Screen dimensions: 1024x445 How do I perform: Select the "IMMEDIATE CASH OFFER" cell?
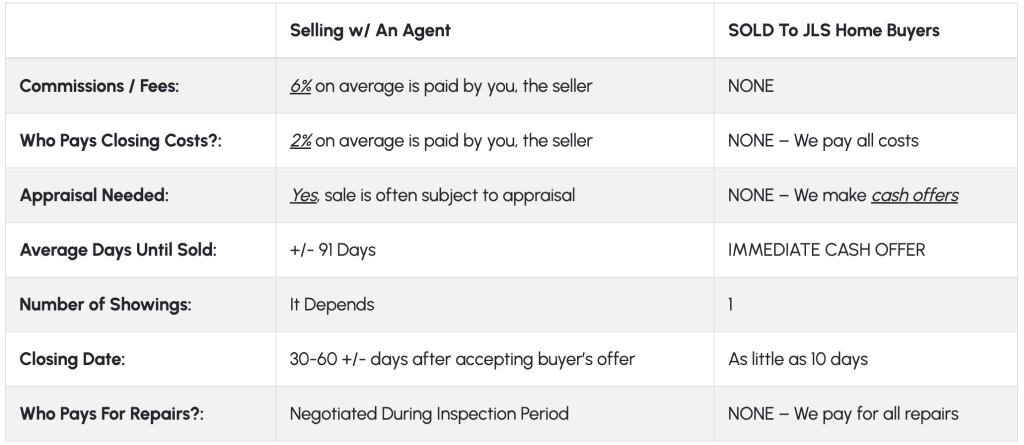coord(827,250)
